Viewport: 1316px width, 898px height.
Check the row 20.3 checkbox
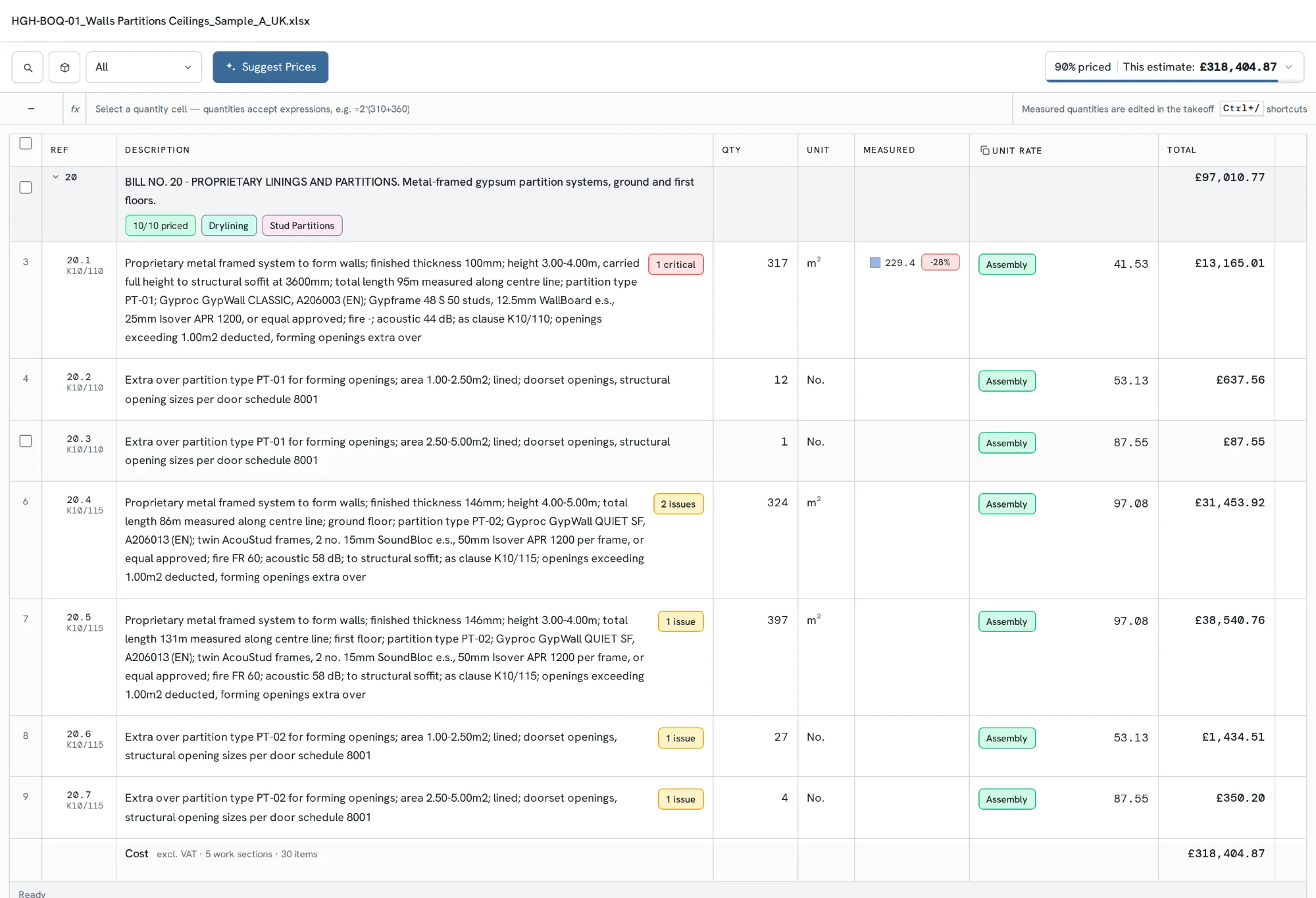pos(26,441)
